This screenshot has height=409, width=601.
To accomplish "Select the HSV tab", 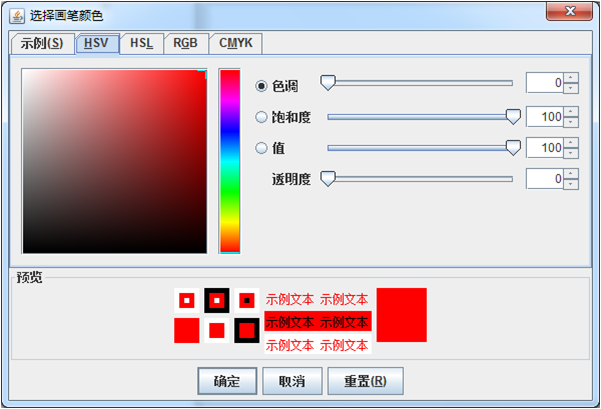I will pyautogui.click(x=98, y=43).
